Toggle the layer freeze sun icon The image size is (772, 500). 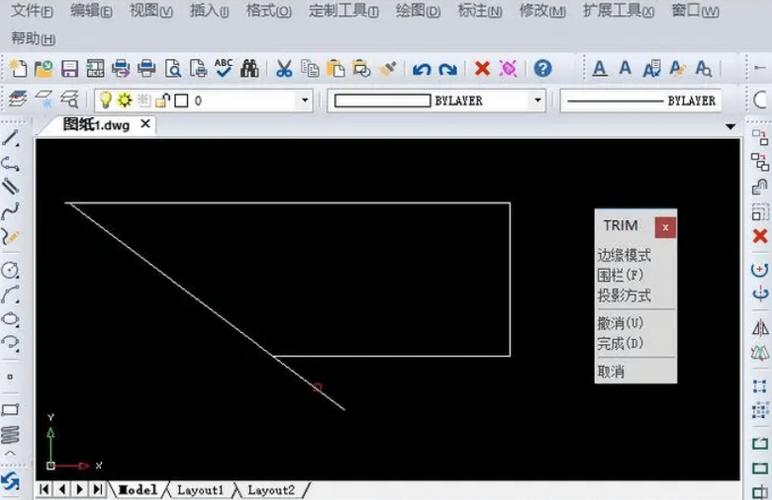click(x=124, y=100)
